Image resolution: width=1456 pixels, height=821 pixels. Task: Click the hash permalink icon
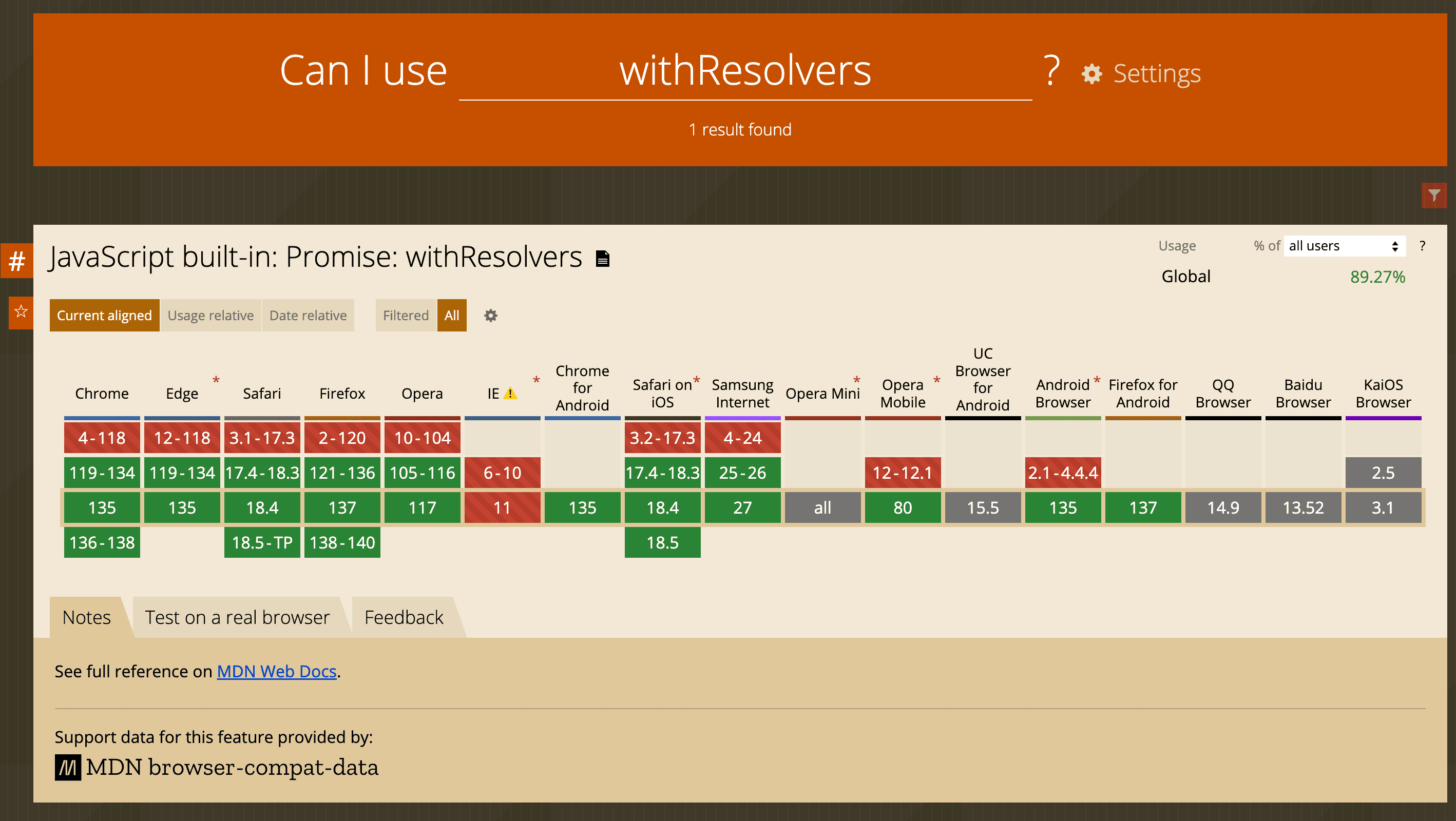16,261
